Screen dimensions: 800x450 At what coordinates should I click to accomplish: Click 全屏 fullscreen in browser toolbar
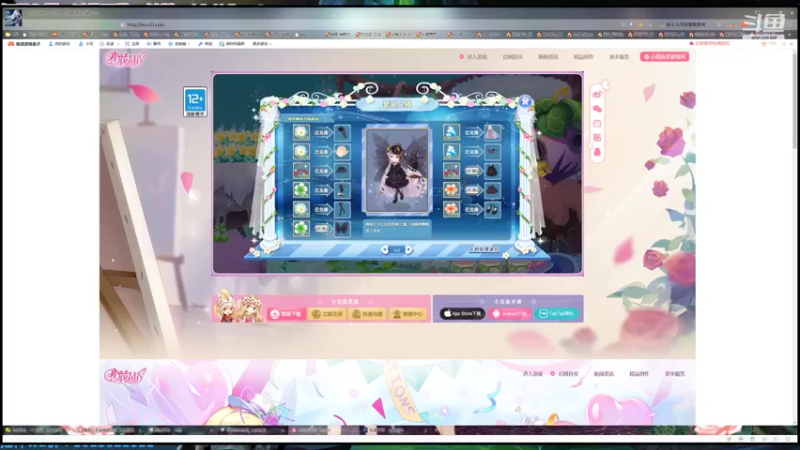pyautogui.click(x=132, y=44)
